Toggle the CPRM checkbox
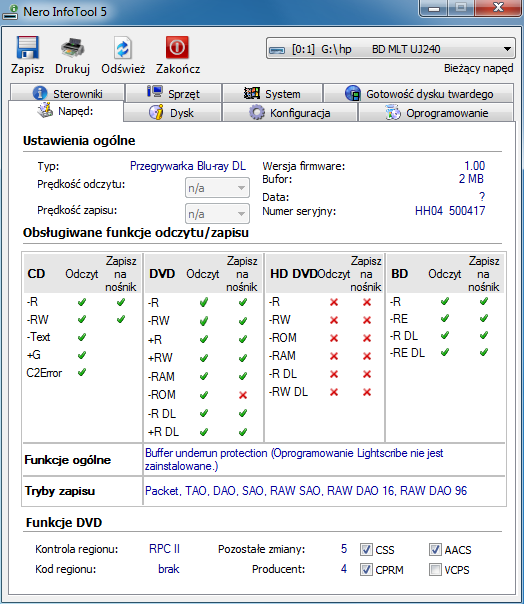The image size is (524, 604). coord(366,569)
